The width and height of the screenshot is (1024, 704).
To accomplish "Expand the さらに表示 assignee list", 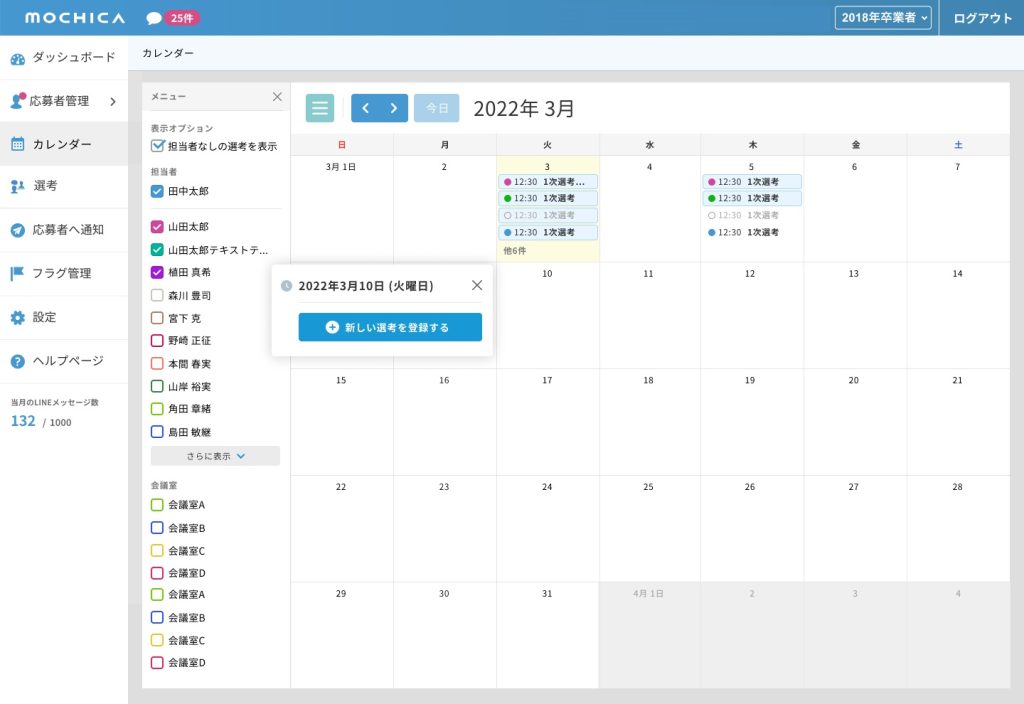I will coord(215,456).
